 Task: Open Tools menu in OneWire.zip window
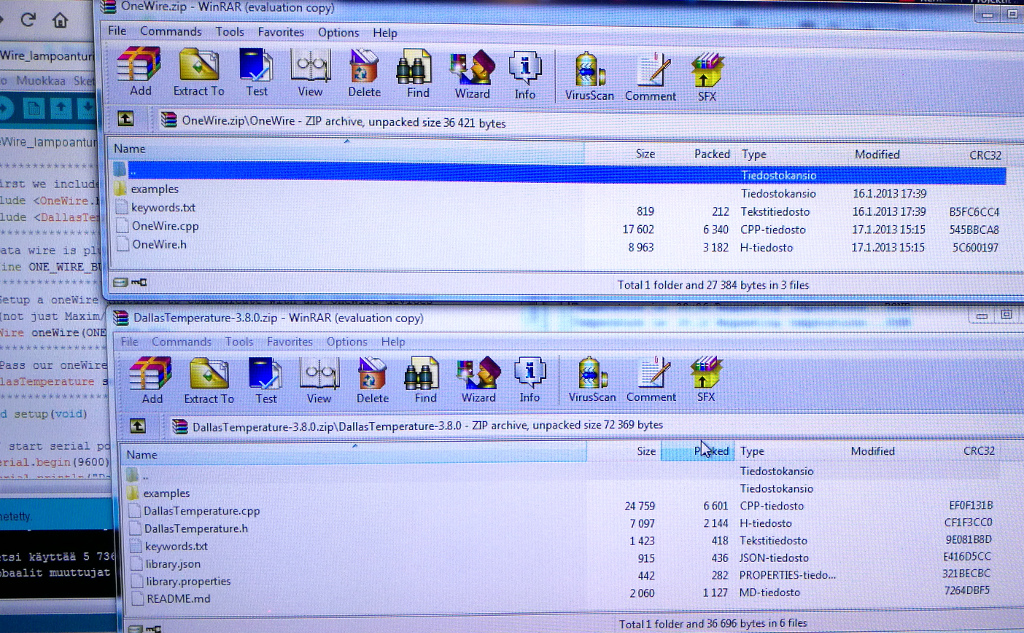[230, 31]
